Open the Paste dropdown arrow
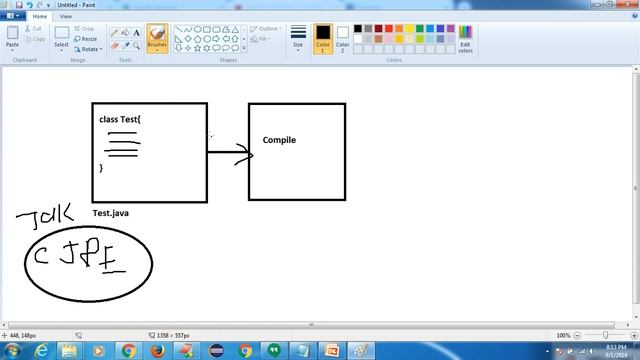Viewport: 640px width, 360px height. click(12, 50)
